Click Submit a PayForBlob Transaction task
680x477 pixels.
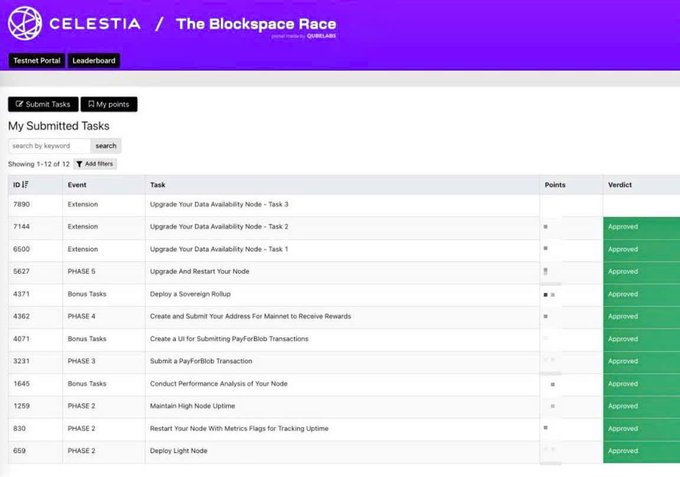[201, 361]
